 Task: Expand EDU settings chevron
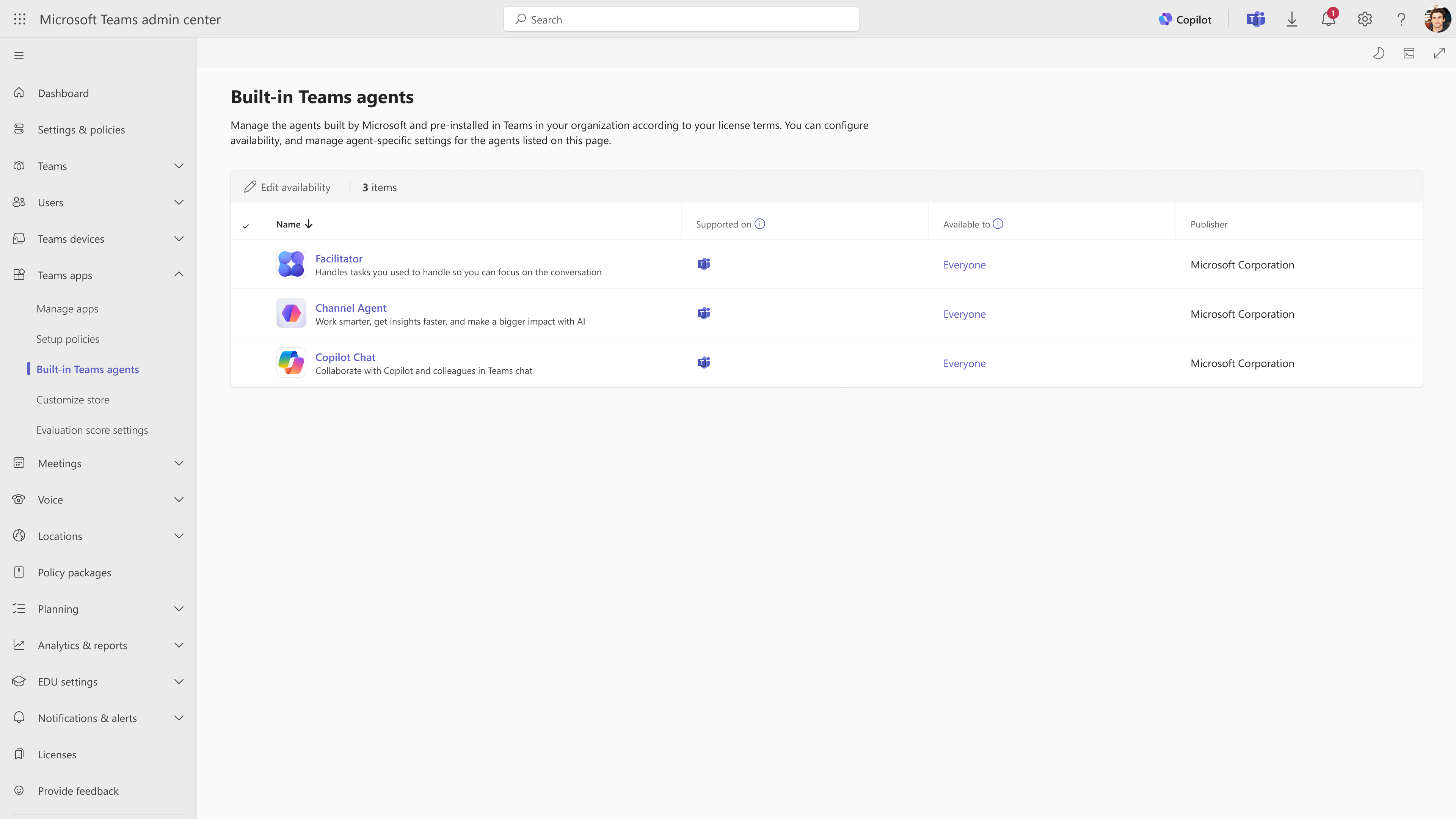[179, 682]
